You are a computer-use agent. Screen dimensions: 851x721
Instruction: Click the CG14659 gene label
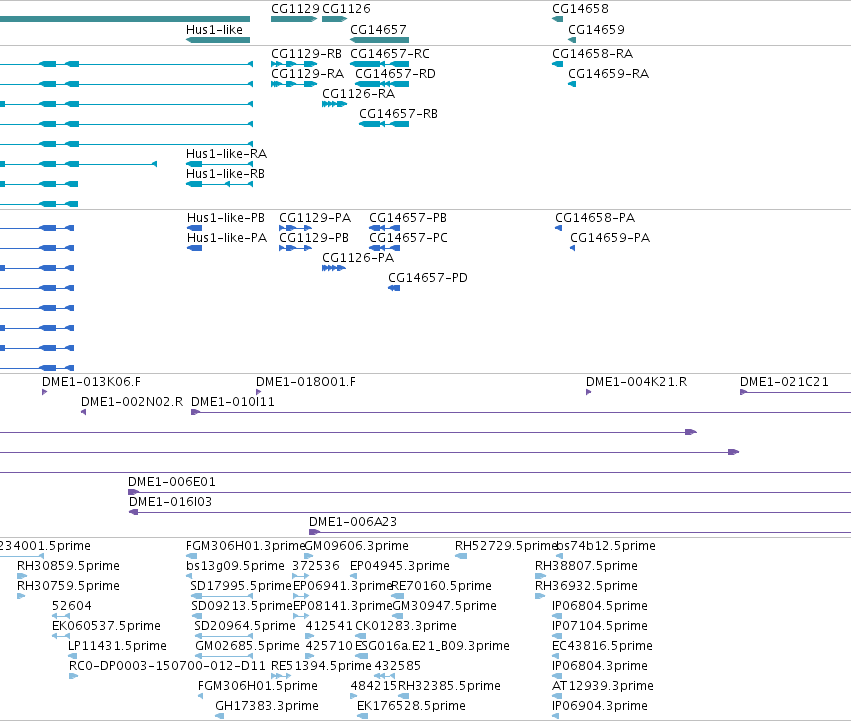(x=596, y=30)
